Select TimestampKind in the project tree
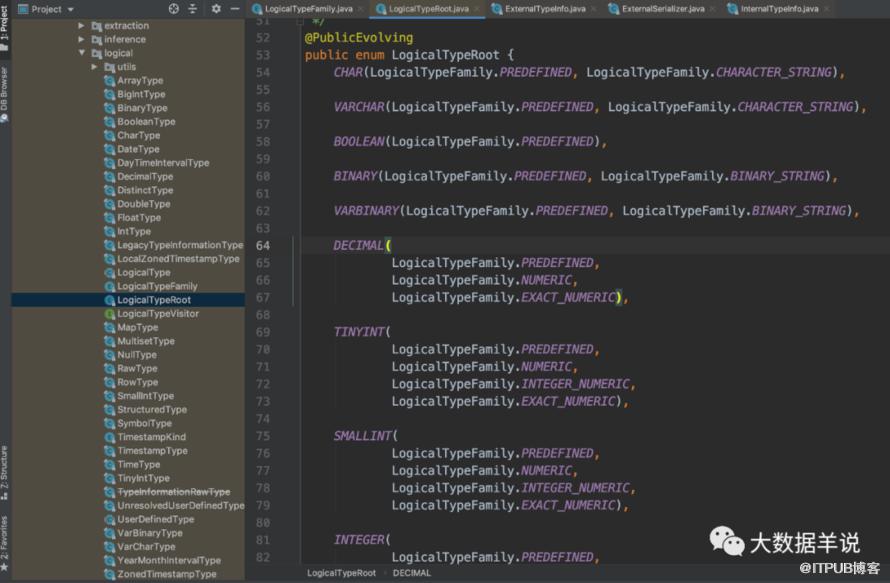 [x=152, y=437]
